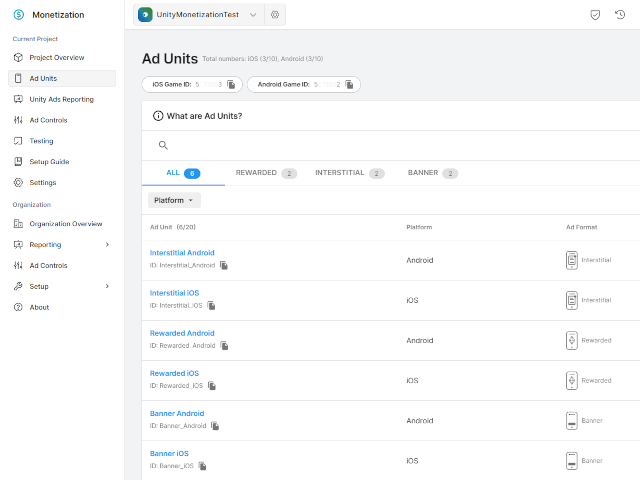Expand the Reporting submenu chevron
Viewport: 640px width, 480px height.
(x=107, y=244)
